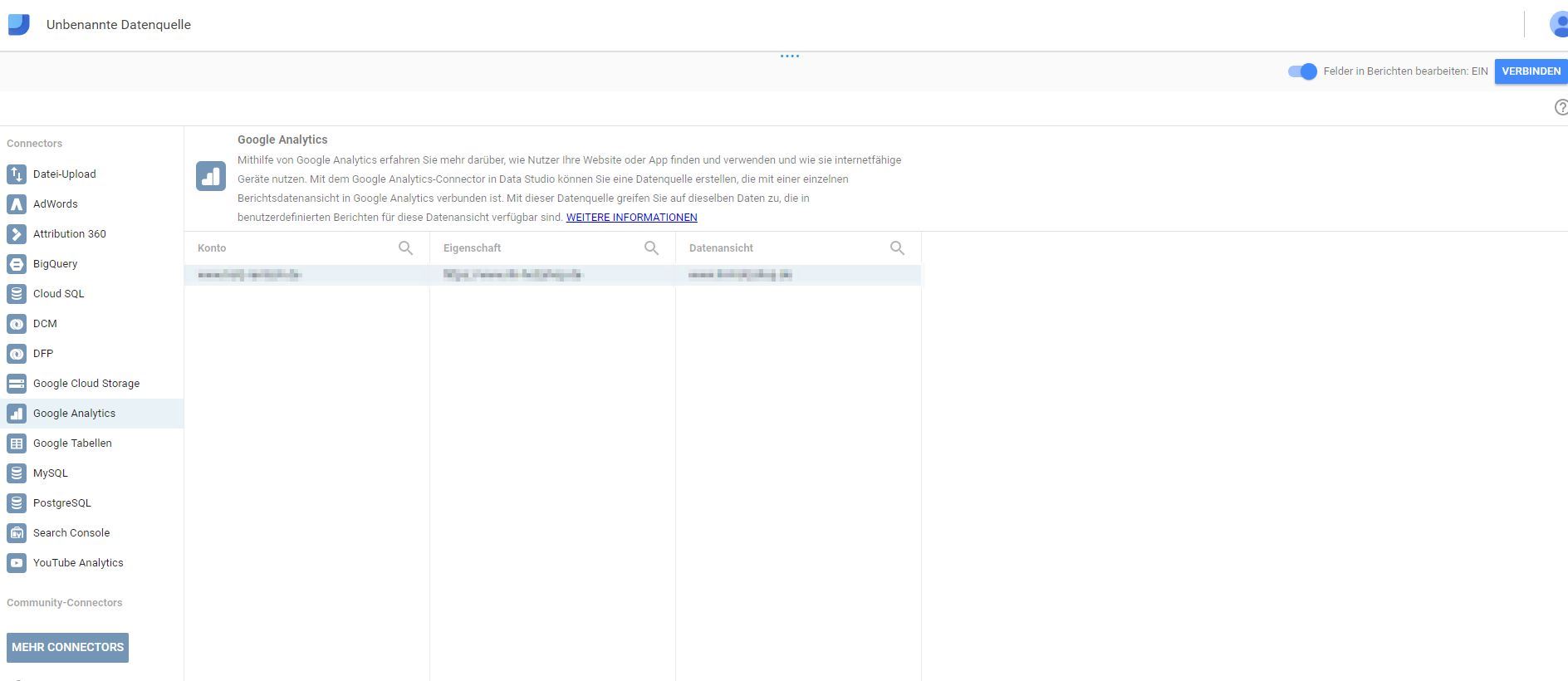Viewport: 1568px width, 681px height.
Task: Click the Datei-Upload connector icon
Action: [x=17, y=174]
